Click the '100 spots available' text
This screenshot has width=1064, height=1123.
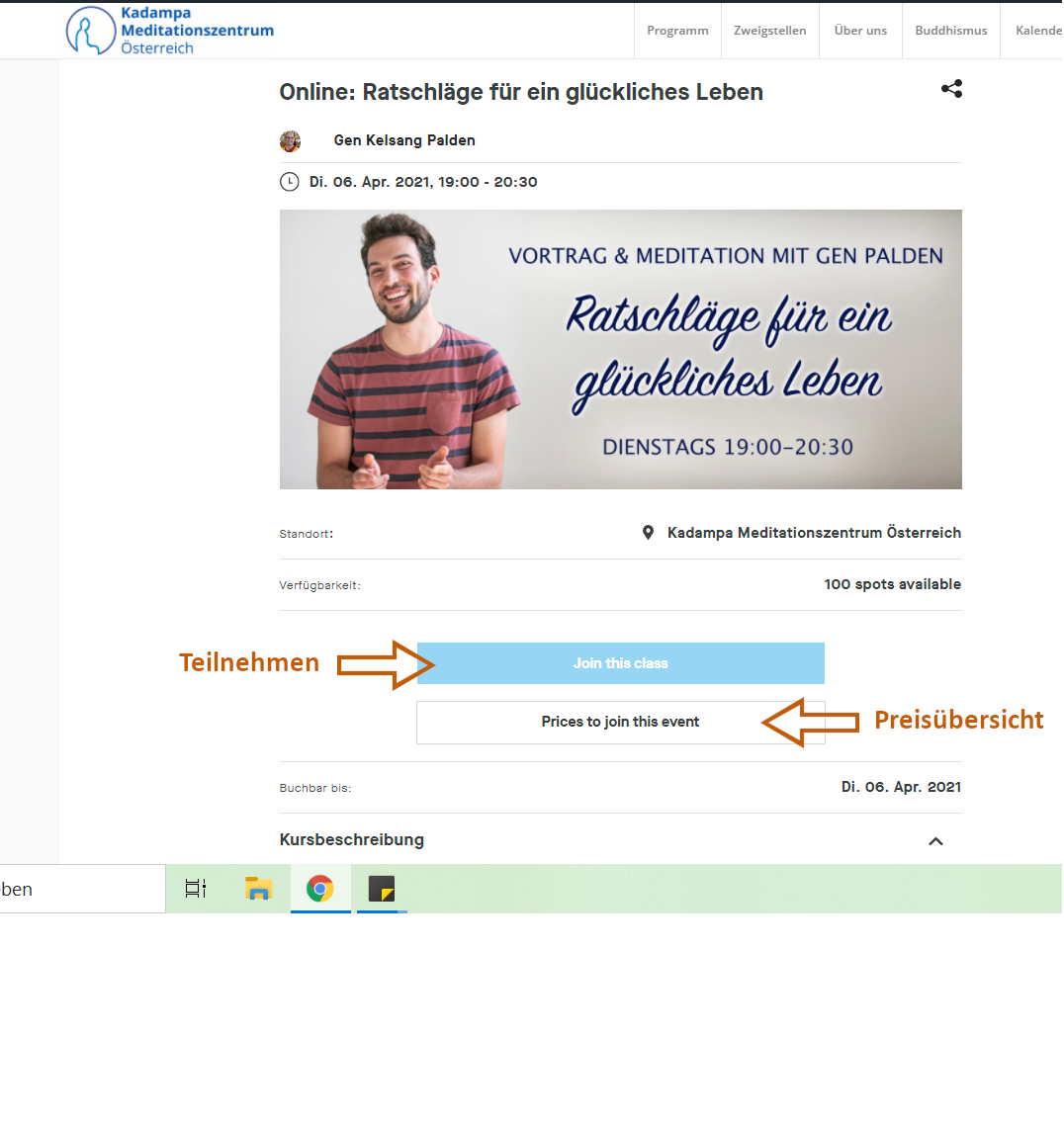coord(892,584)
